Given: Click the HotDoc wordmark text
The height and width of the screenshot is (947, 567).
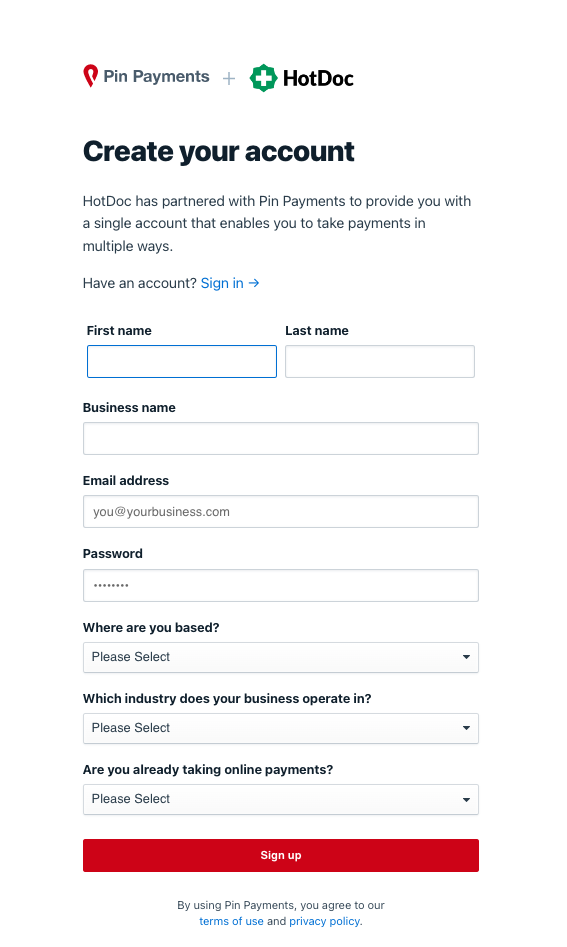Looking at the screenshot, I should [318, 79].
